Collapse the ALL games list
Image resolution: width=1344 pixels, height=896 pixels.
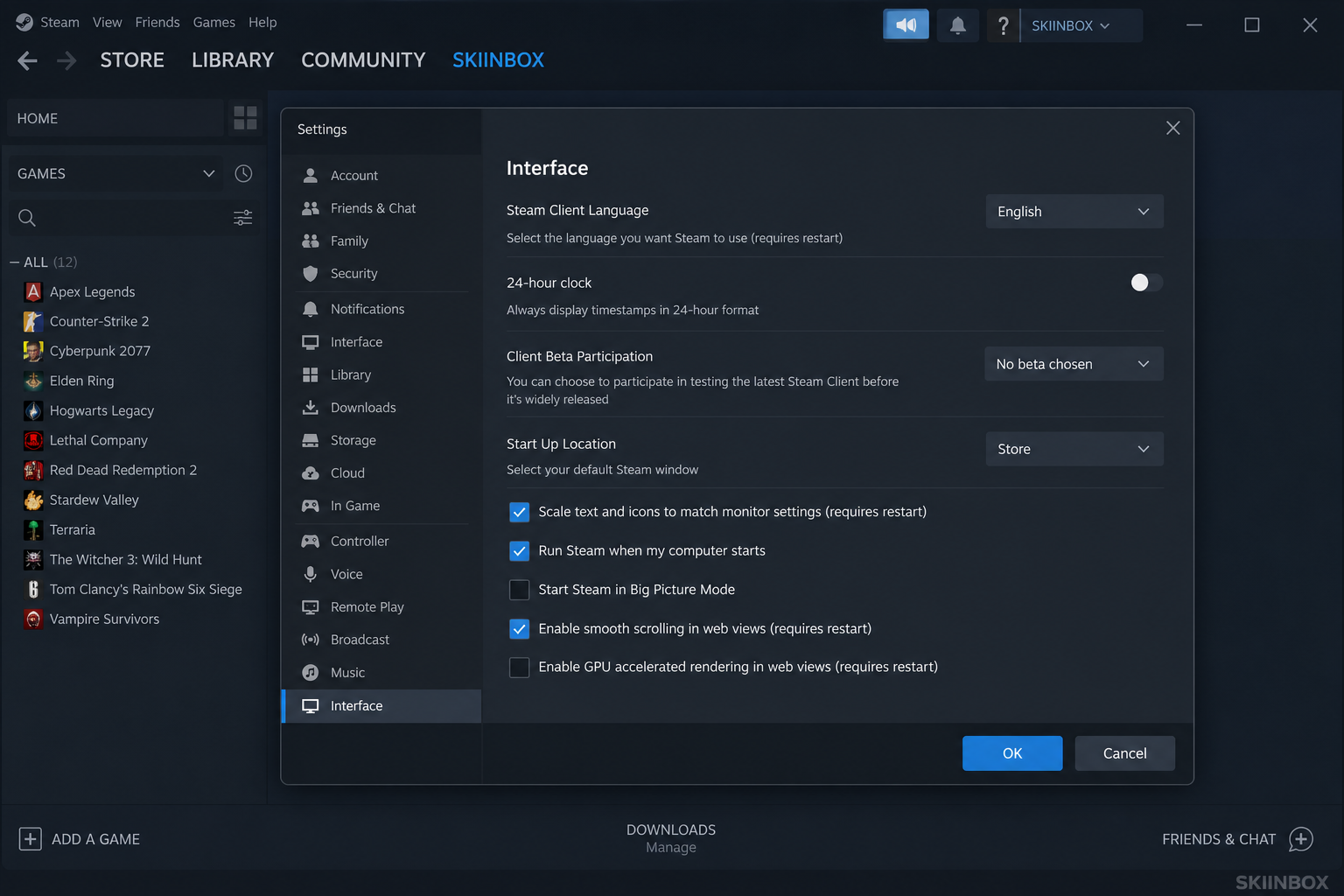click(15, 262)
